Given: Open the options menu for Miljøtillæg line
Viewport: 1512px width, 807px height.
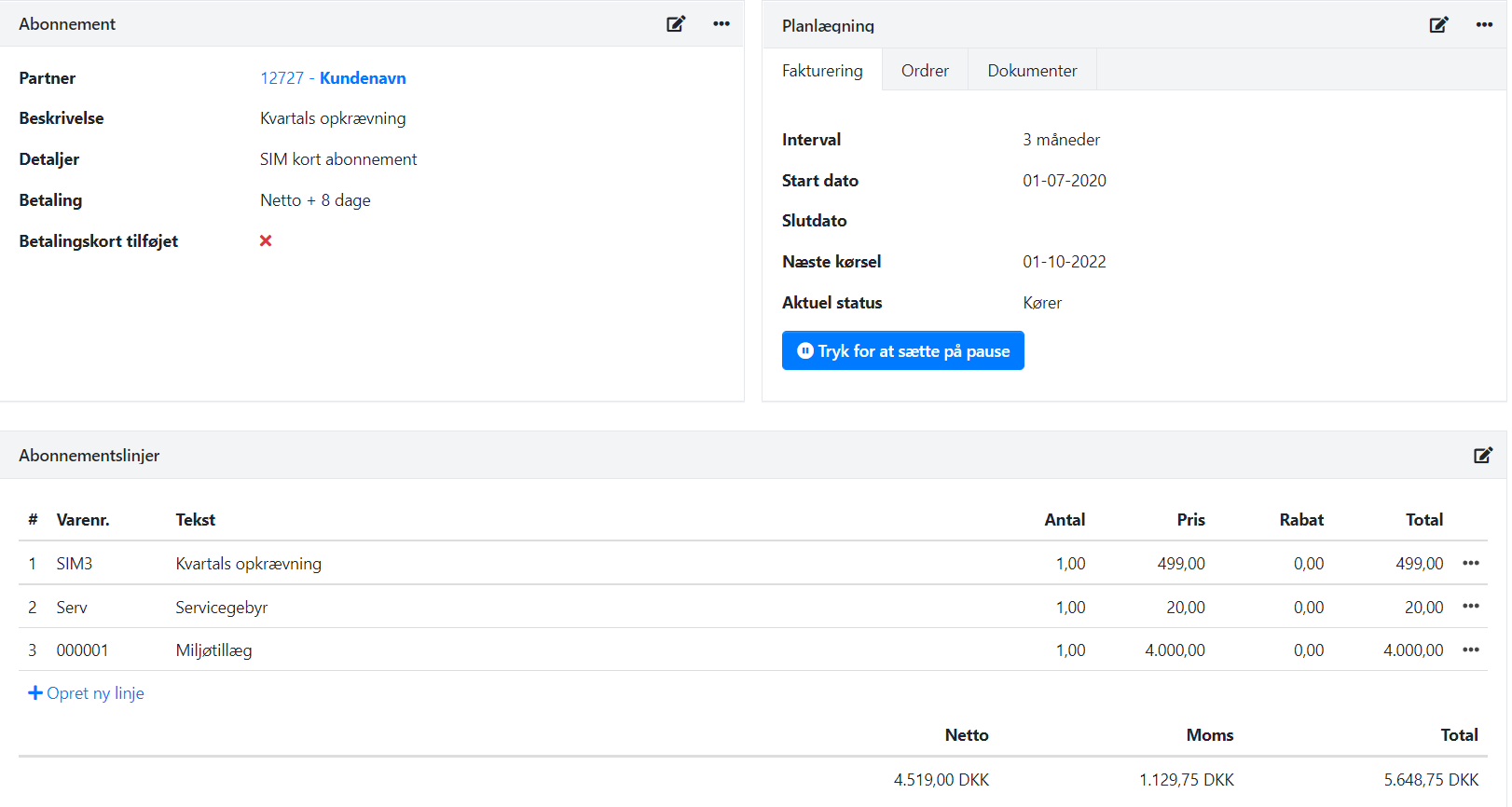Looking at the screenshot, I should click(1471, 650).
